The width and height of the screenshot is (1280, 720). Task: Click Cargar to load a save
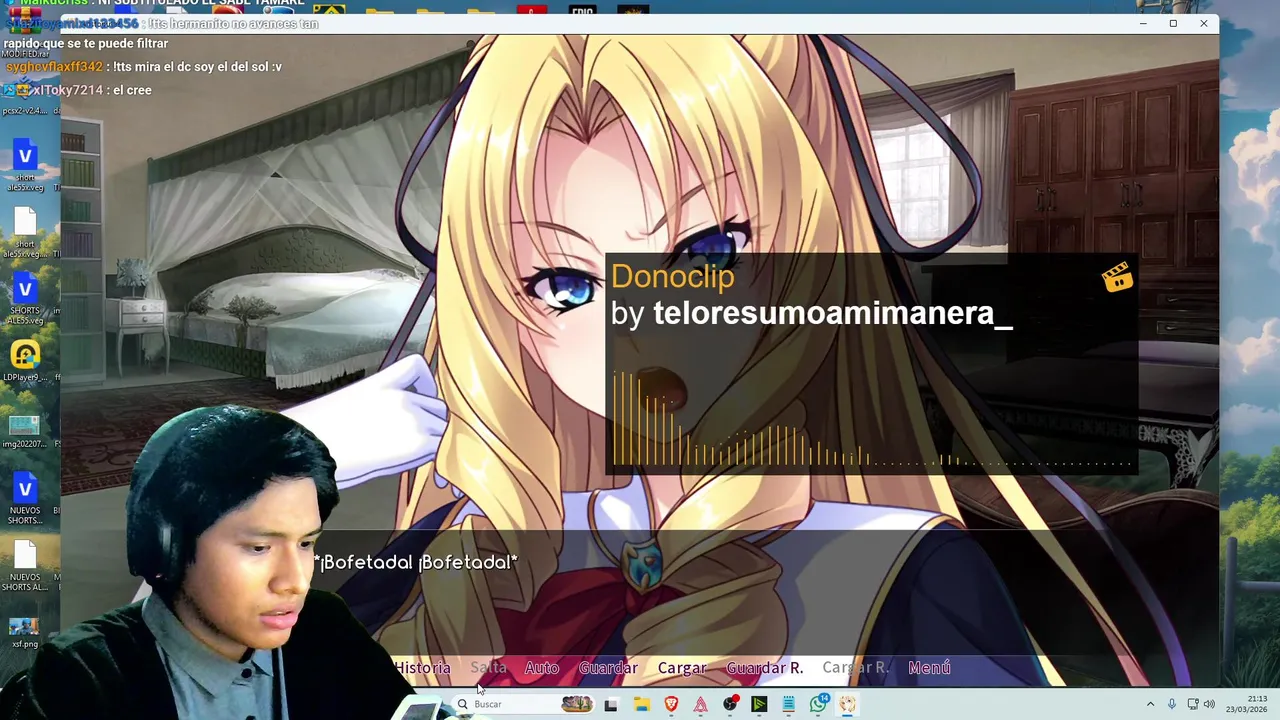click(682, 668)
